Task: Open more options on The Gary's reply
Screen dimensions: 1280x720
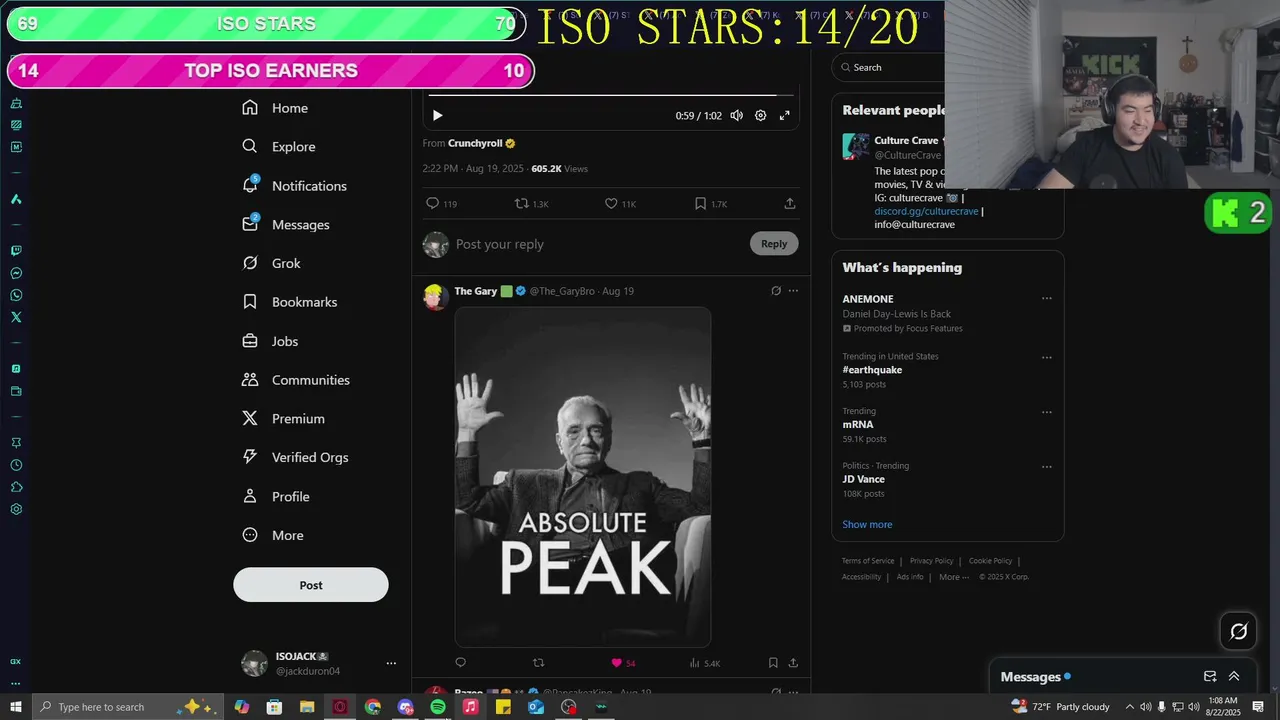Action: [794, 291]
